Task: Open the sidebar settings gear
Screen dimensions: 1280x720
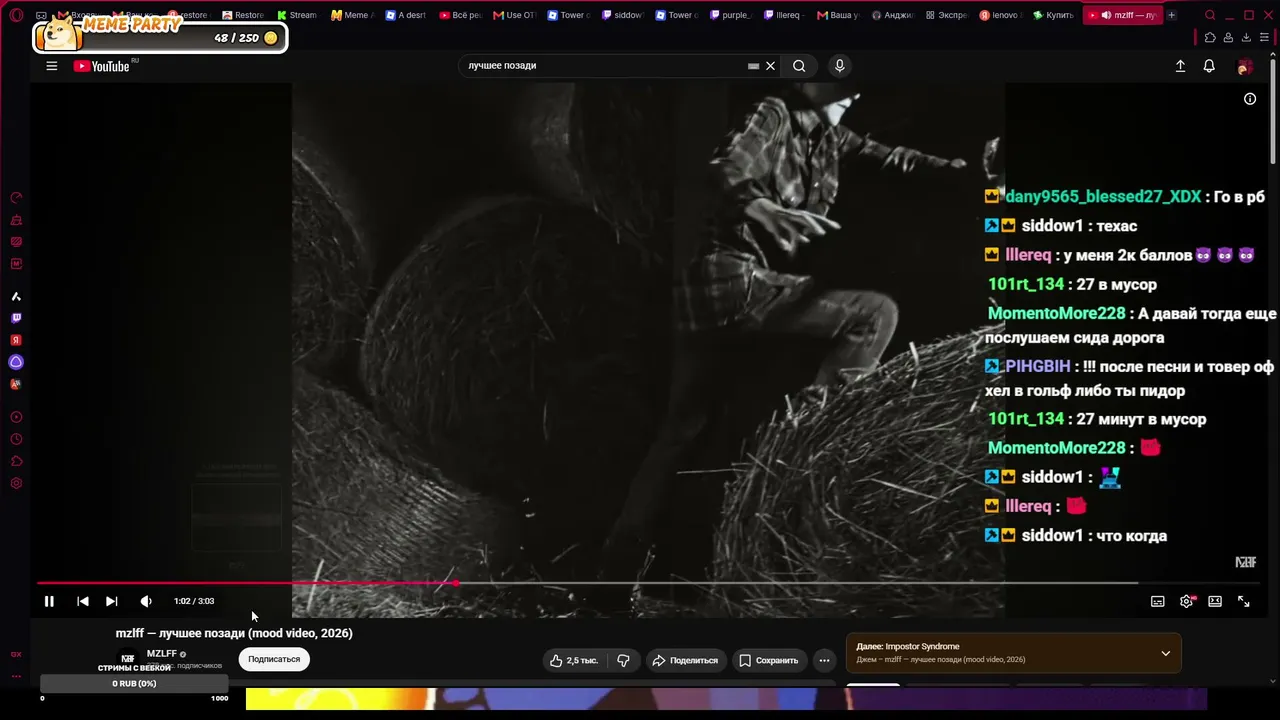Action: [16, 484]
